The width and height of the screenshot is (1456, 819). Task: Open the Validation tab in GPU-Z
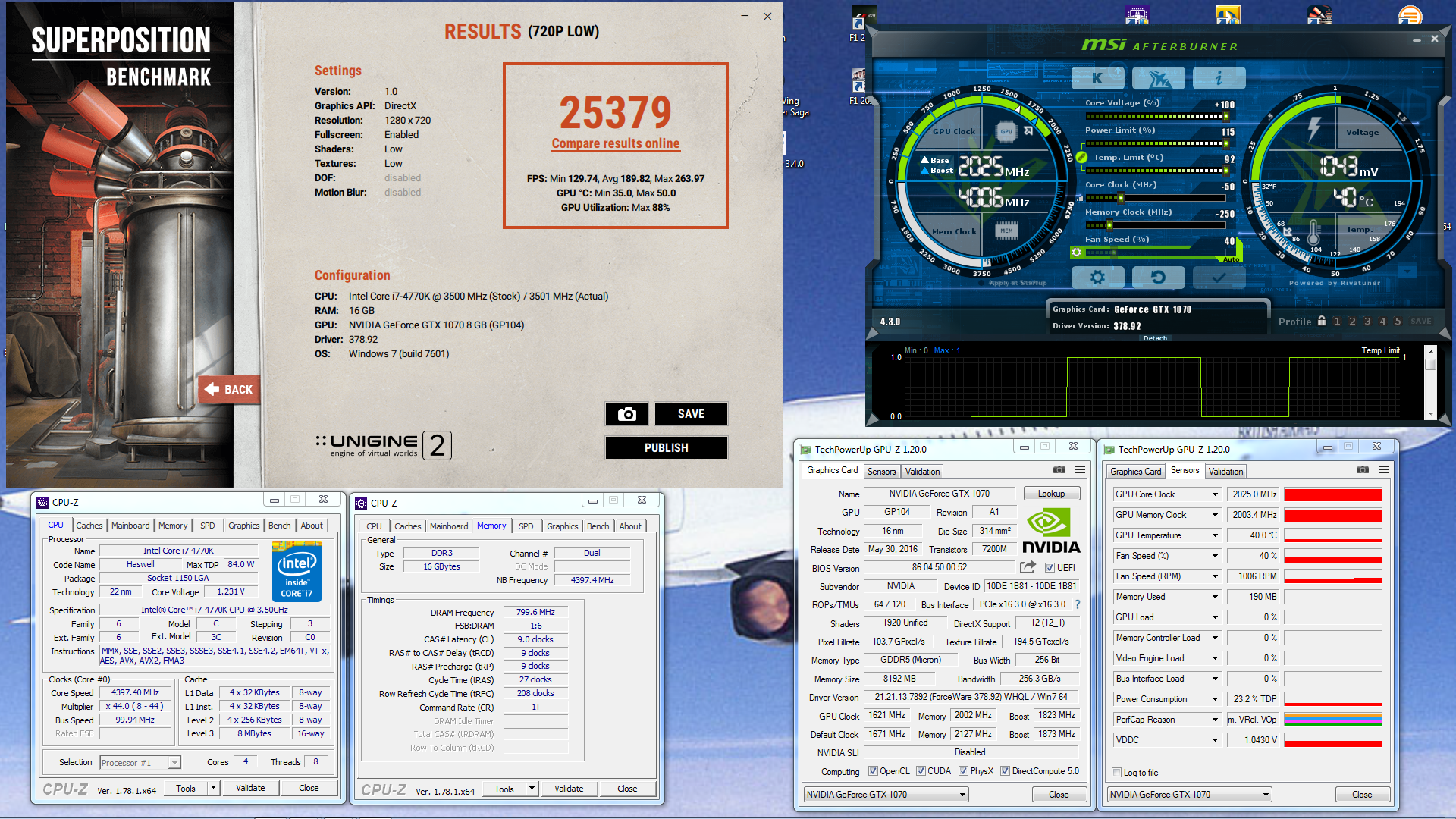[x=922, y=471]
